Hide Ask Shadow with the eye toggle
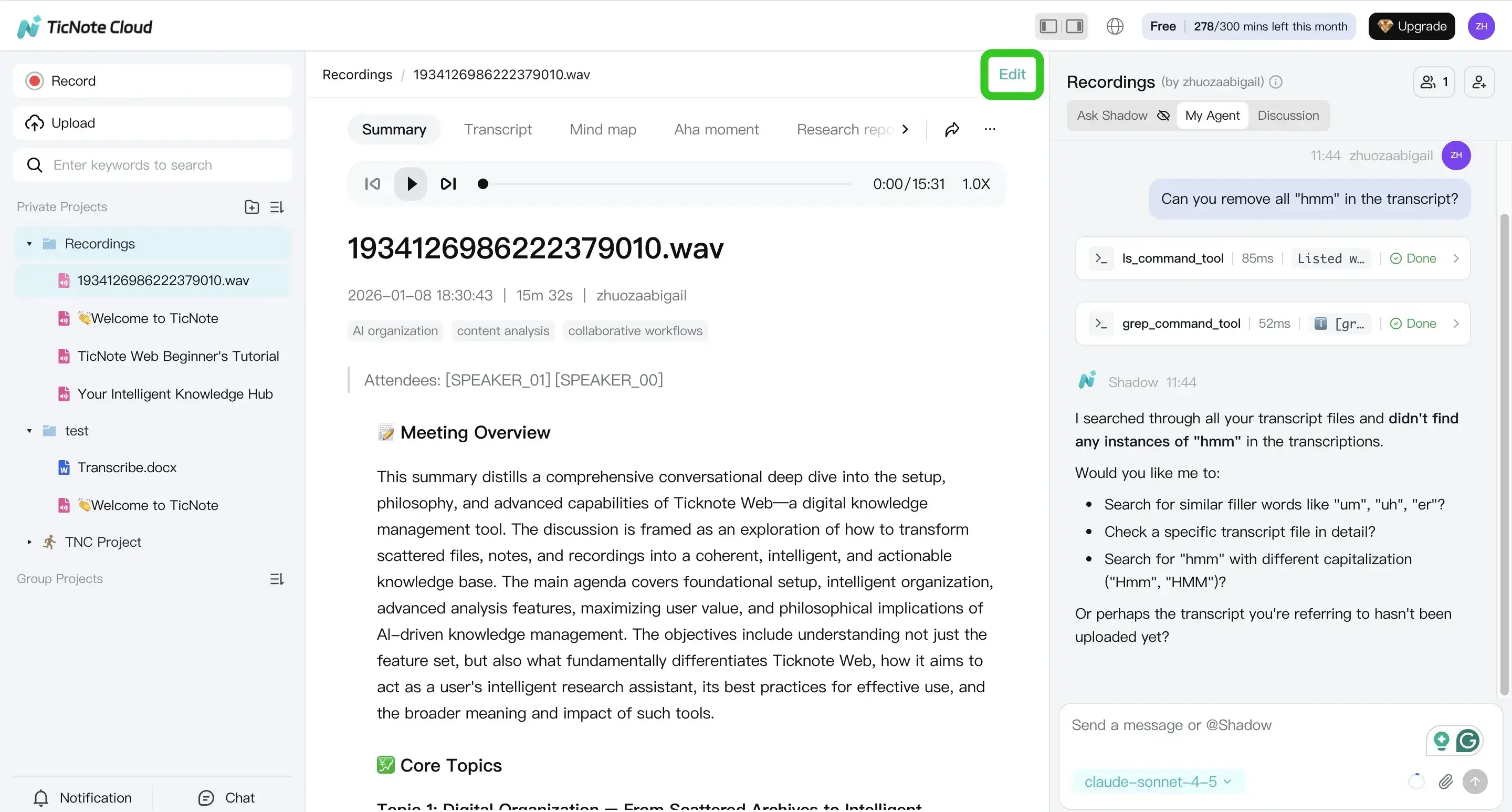Image resolution: width=1512 pixels, height=812 pixels. 1163,115
